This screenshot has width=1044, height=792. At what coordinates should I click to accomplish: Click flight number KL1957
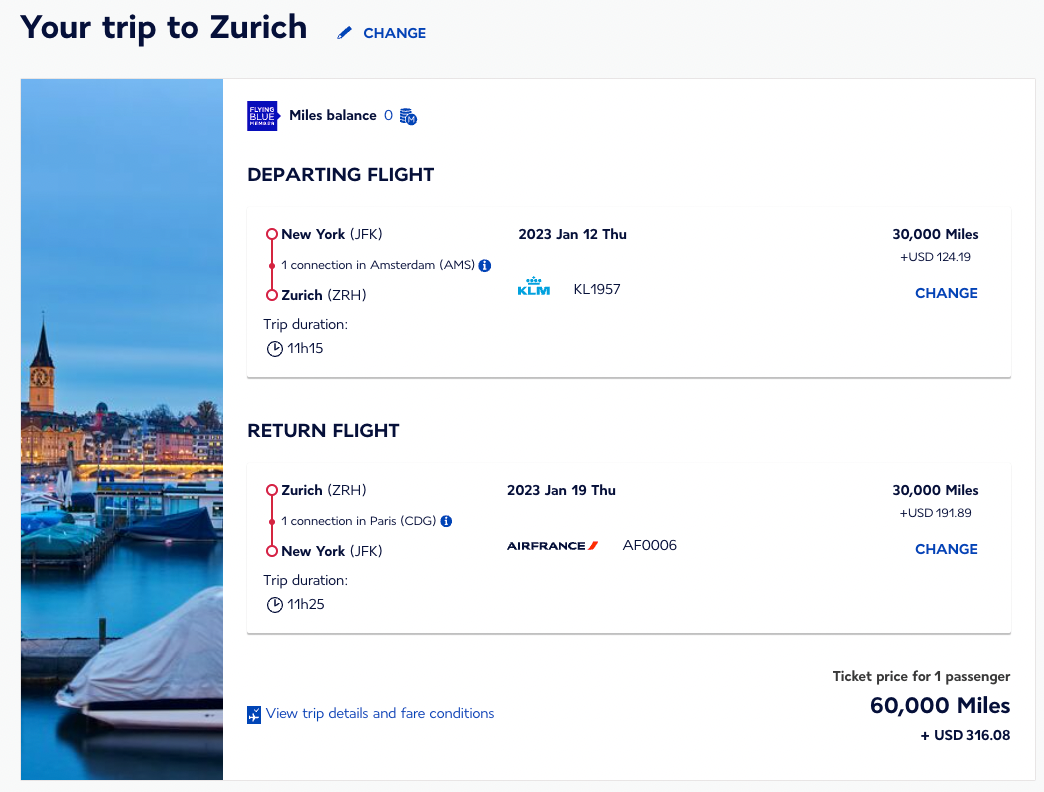(597, 289)
